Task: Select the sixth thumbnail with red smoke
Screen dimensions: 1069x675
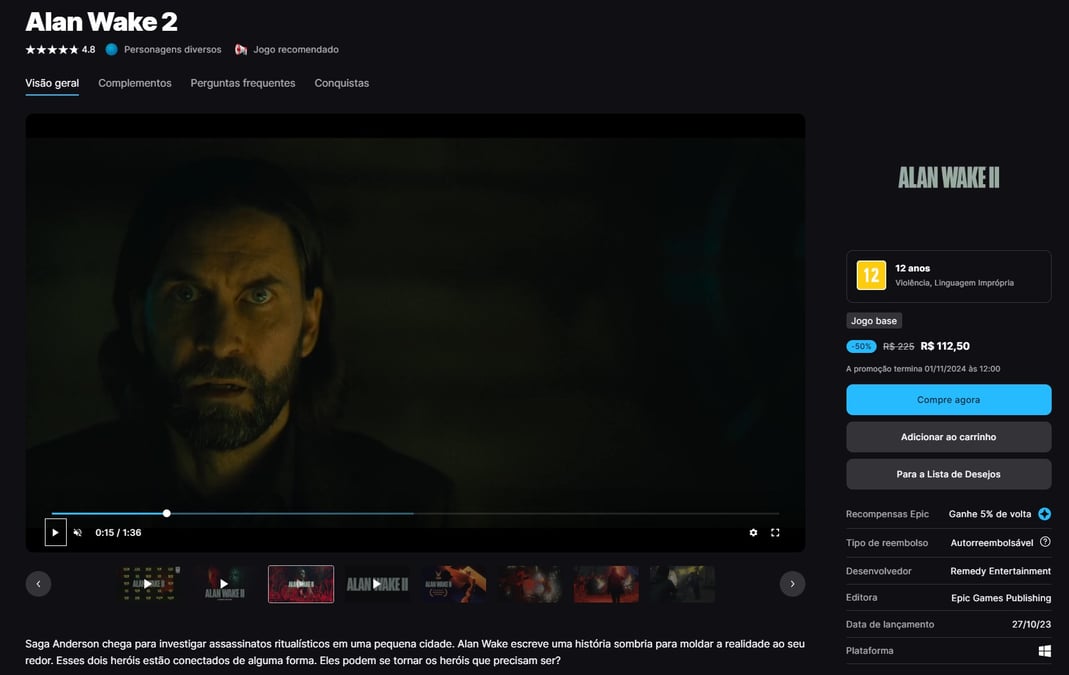Action: [x=530, y=584]
